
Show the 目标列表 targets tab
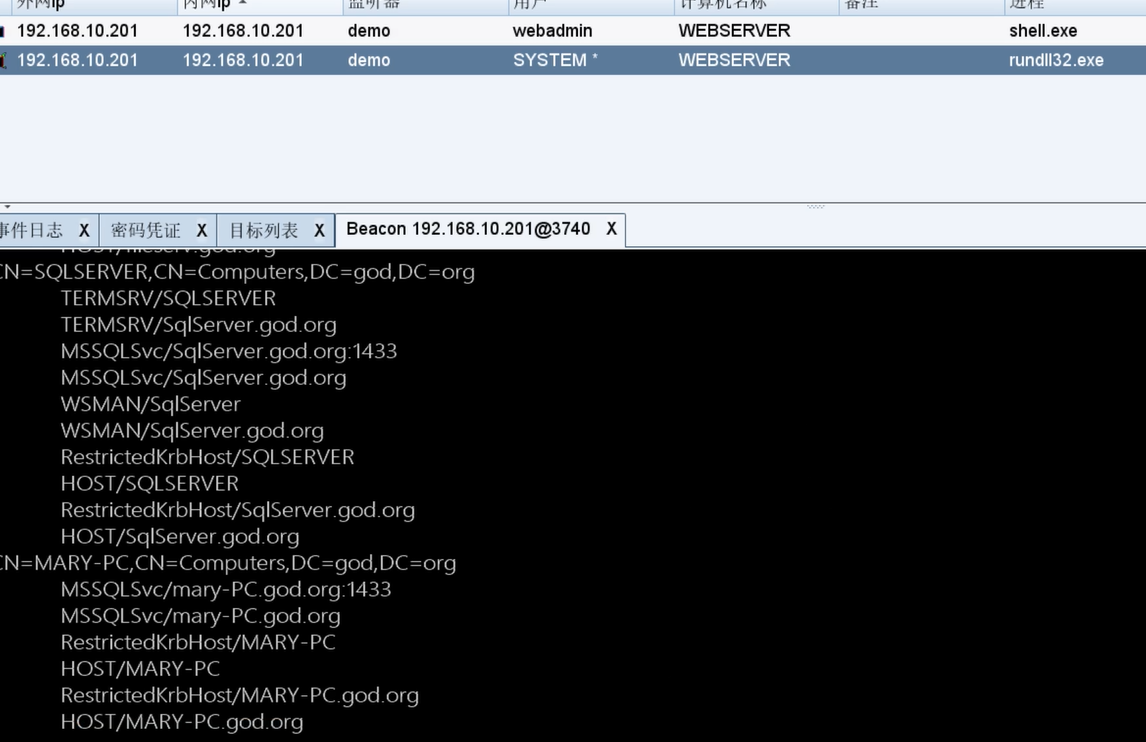[264, 231]
